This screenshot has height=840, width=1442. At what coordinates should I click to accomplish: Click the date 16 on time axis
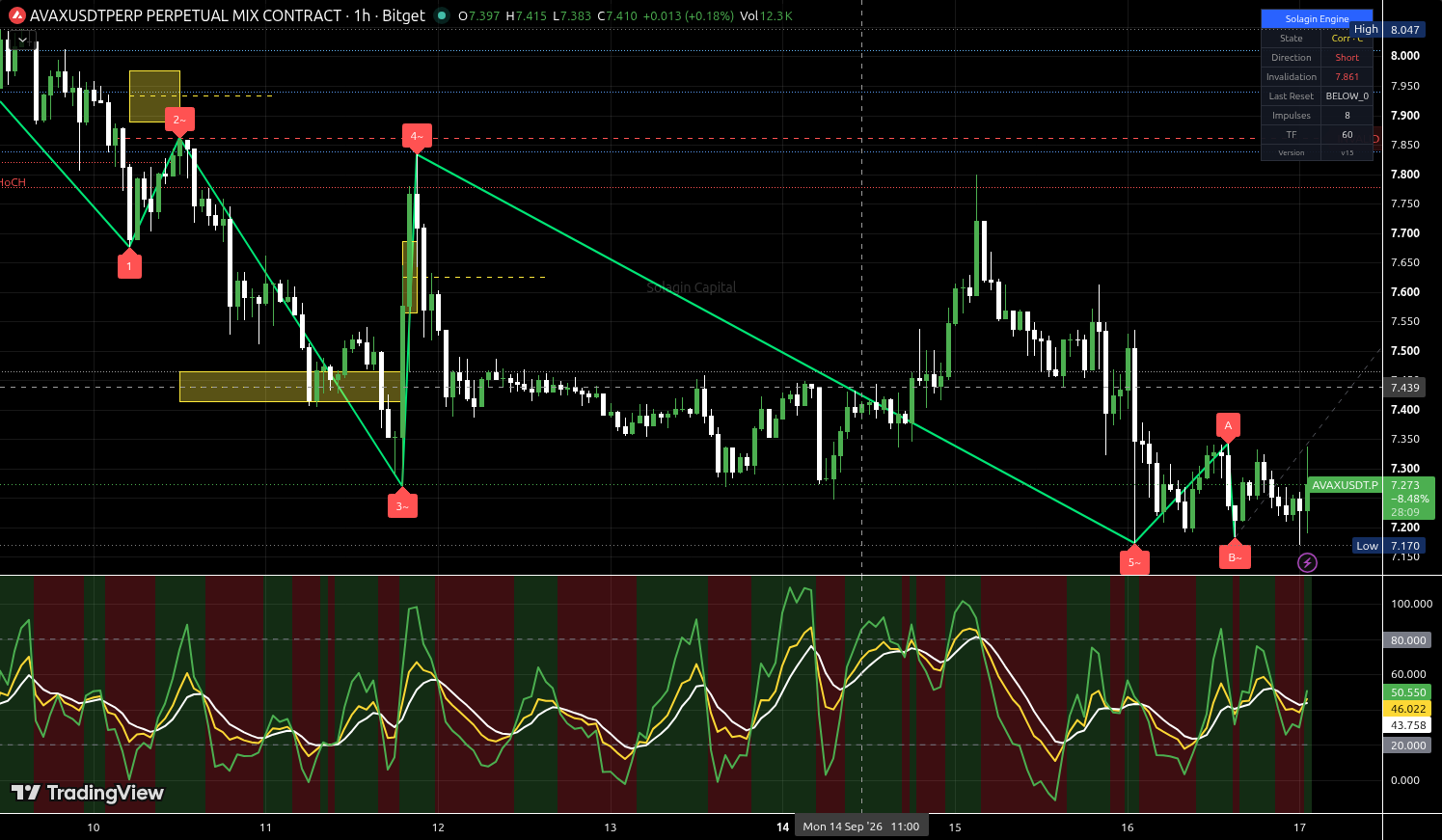click(x=1127, y=827)
